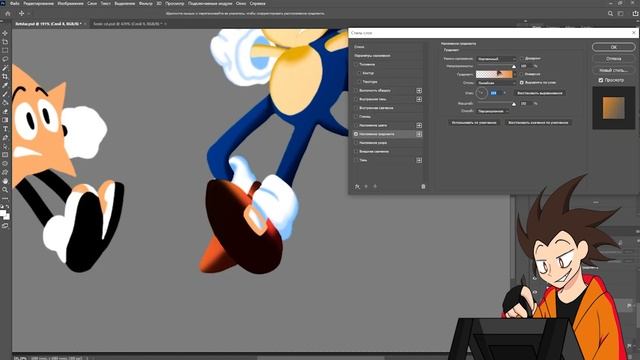This screenshot has width=640, height=360.
Task: Click the gradient swatch to edit gradient
Action: [x=494, y=74]
